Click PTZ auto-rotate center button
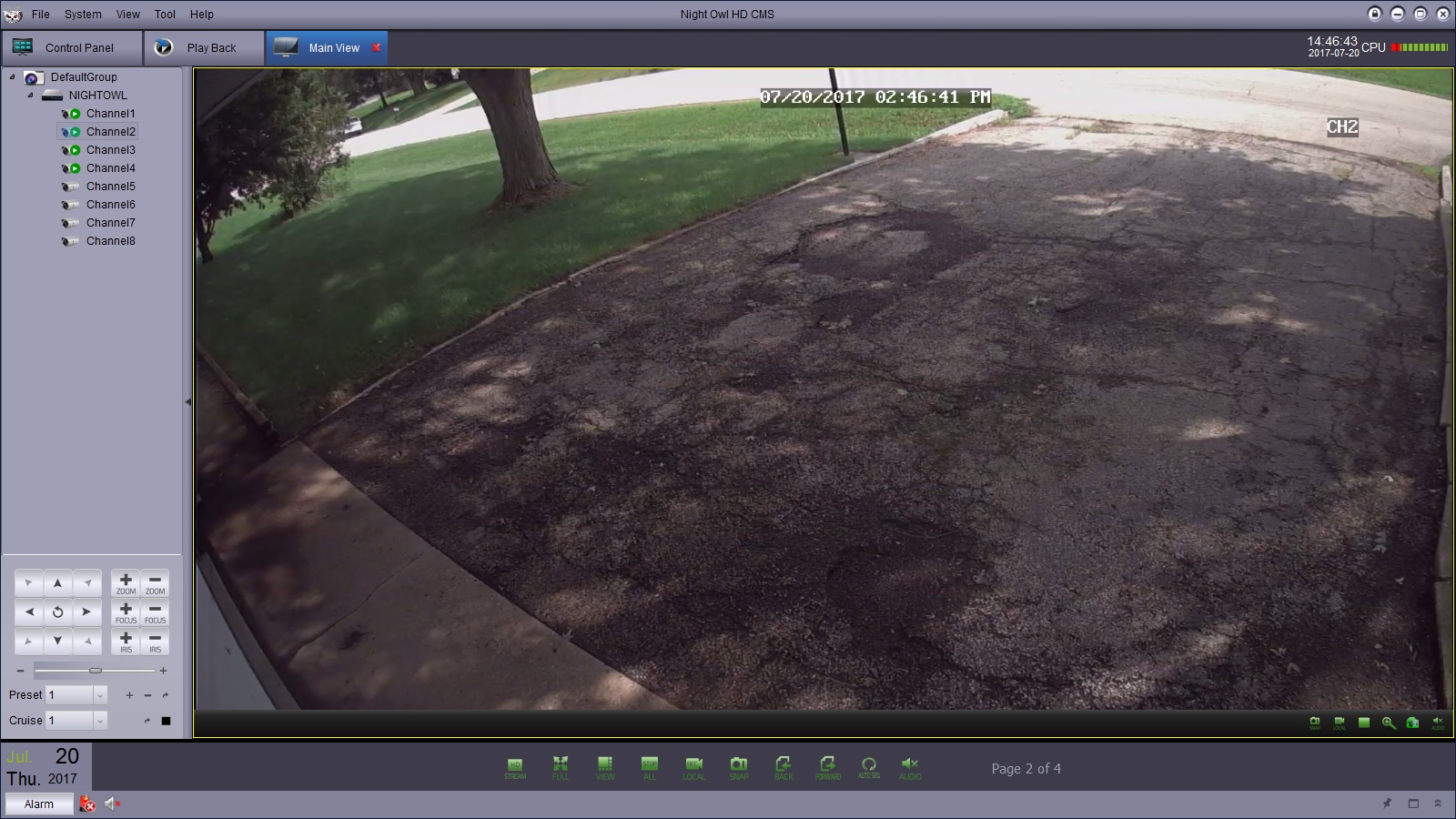1456x819 pixels. click(x=57, y=612)
